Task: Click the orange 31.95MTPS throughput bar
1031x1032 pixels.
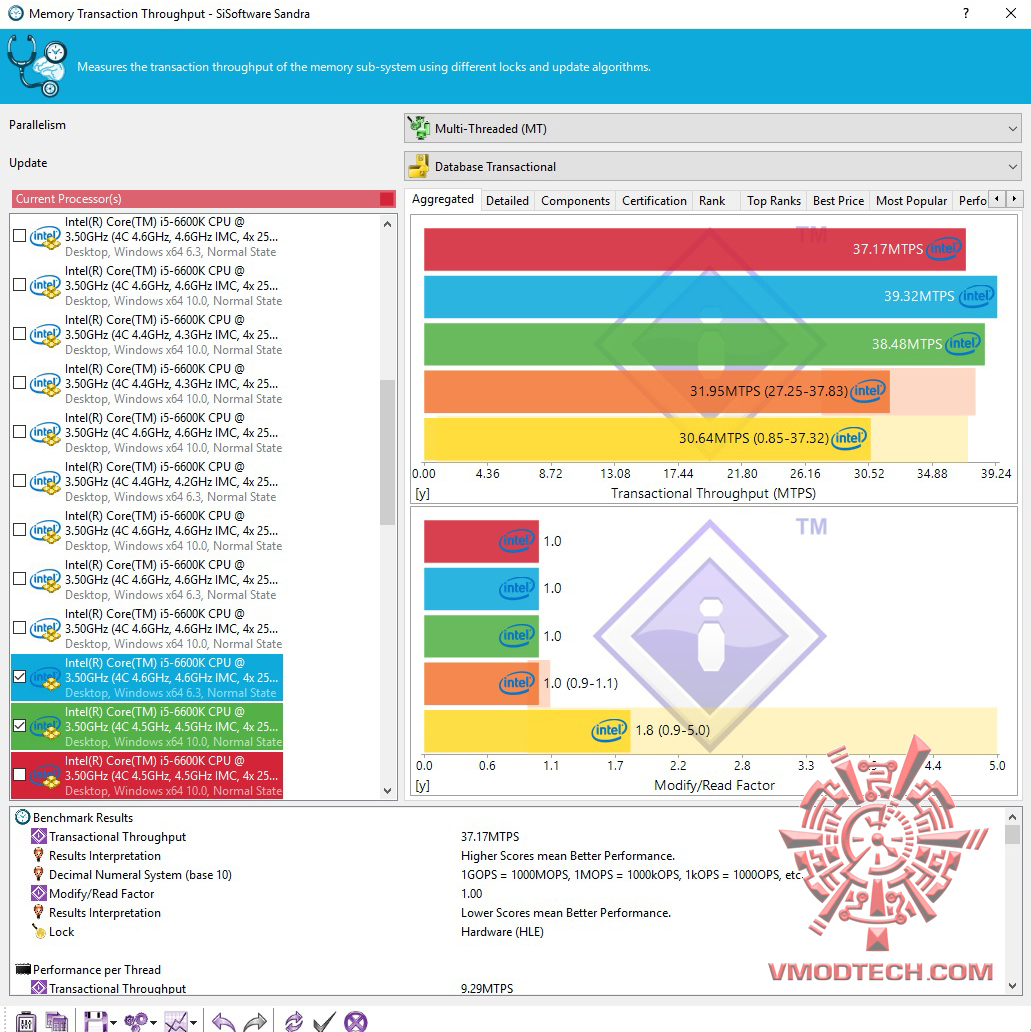Action: pyautogui.click(x=656, y=391)
